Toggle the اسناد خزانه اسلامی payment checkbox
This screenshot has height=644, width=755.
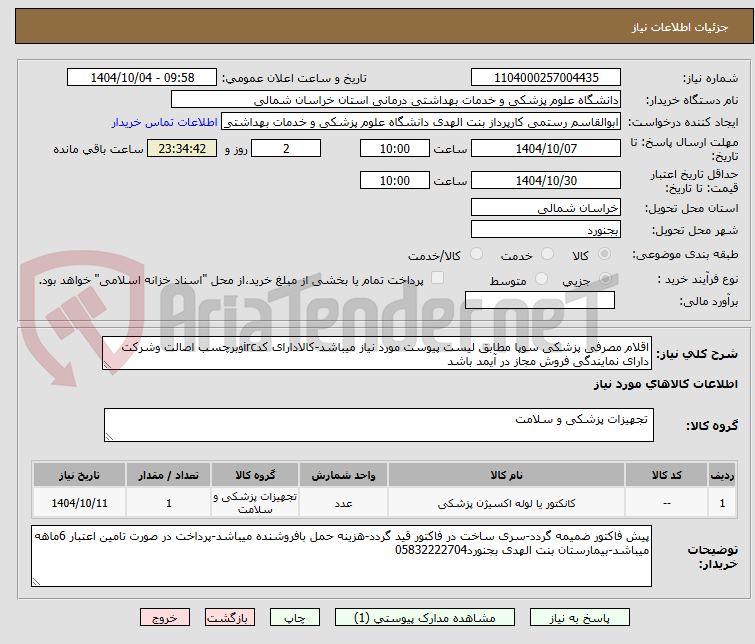437,278
